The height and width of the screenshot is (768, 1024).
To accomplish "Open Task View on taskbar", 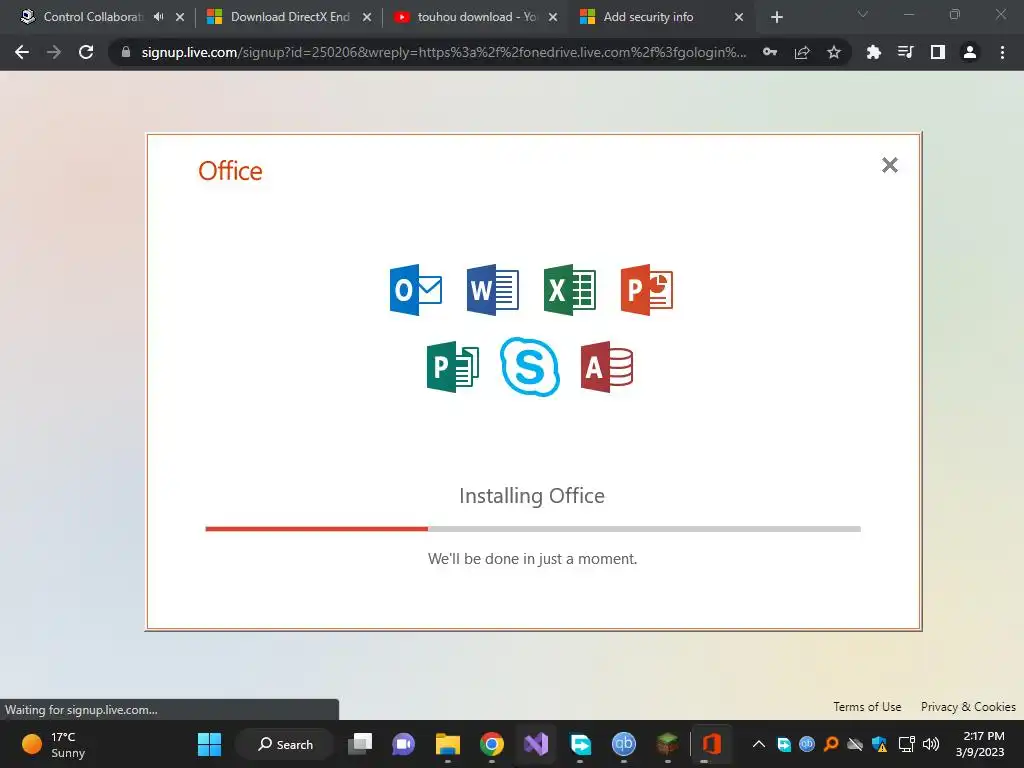I will 360,744.
